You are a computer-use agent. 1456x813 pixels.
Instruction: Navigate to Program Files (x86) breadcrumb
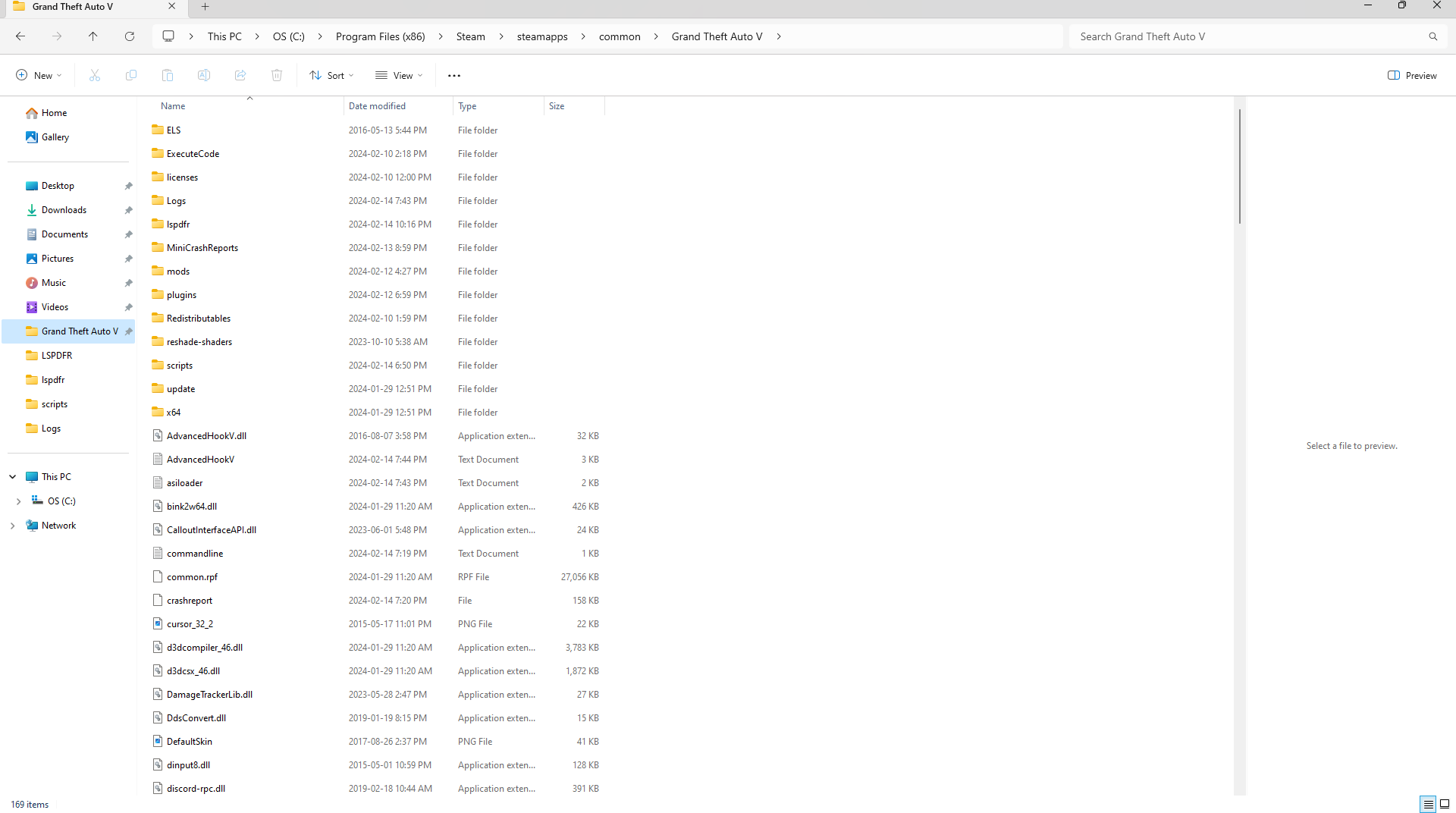coord(381,36)
